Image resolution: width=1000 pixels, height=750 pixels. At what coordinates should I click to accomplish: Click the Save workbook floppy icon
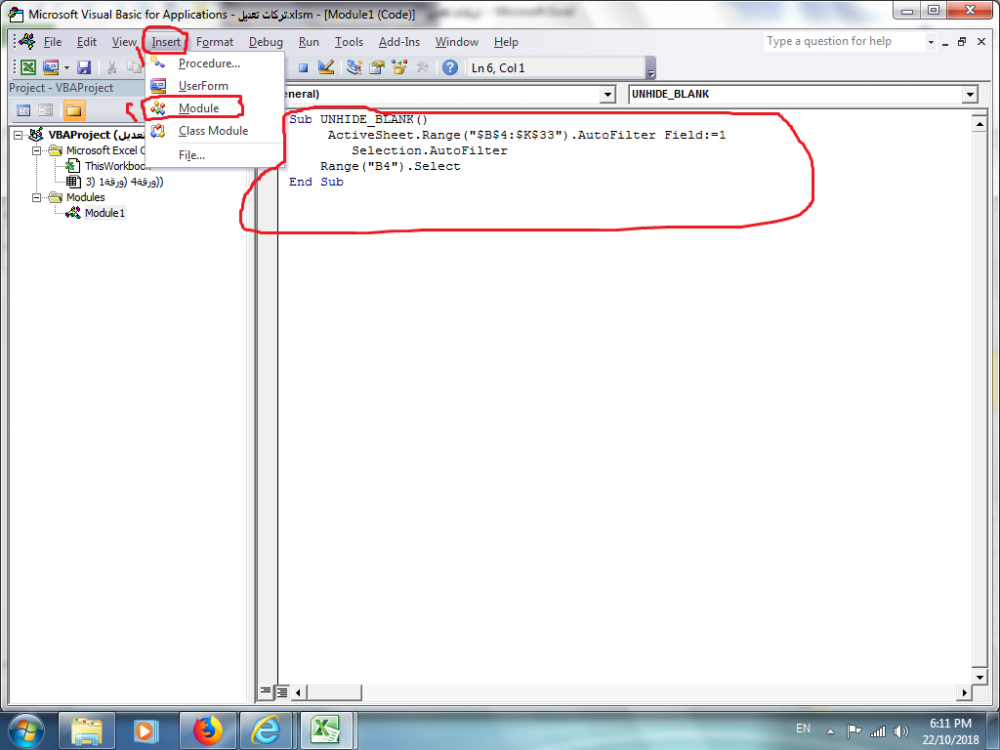tap(84, 67)
